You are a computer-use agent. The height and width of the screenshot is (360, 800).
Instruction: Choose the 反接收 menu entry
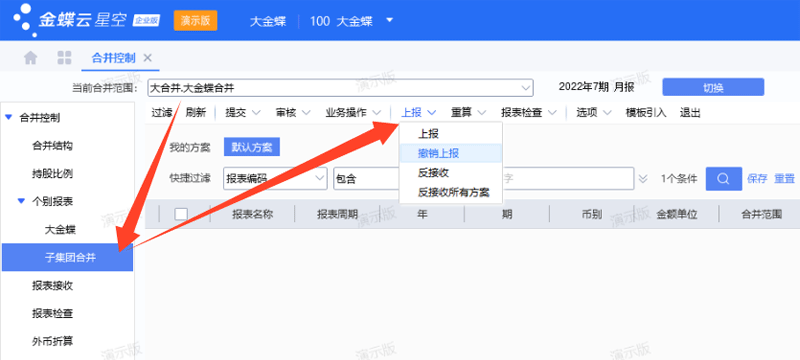[433, 173]
